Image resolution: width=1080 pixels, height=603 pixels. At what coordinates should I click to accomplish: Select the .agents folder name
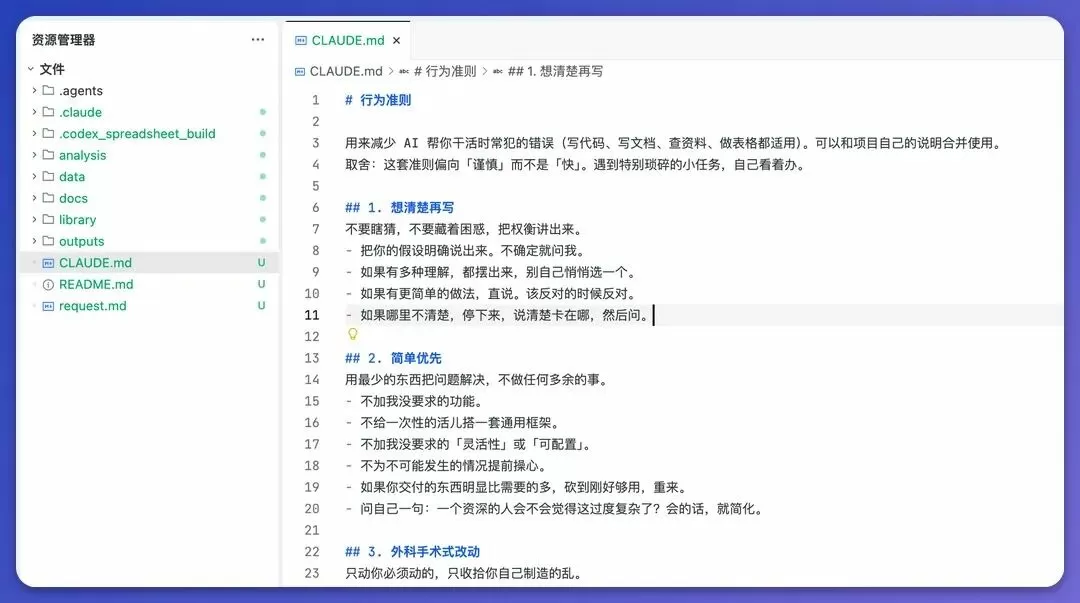coord(81,90)
